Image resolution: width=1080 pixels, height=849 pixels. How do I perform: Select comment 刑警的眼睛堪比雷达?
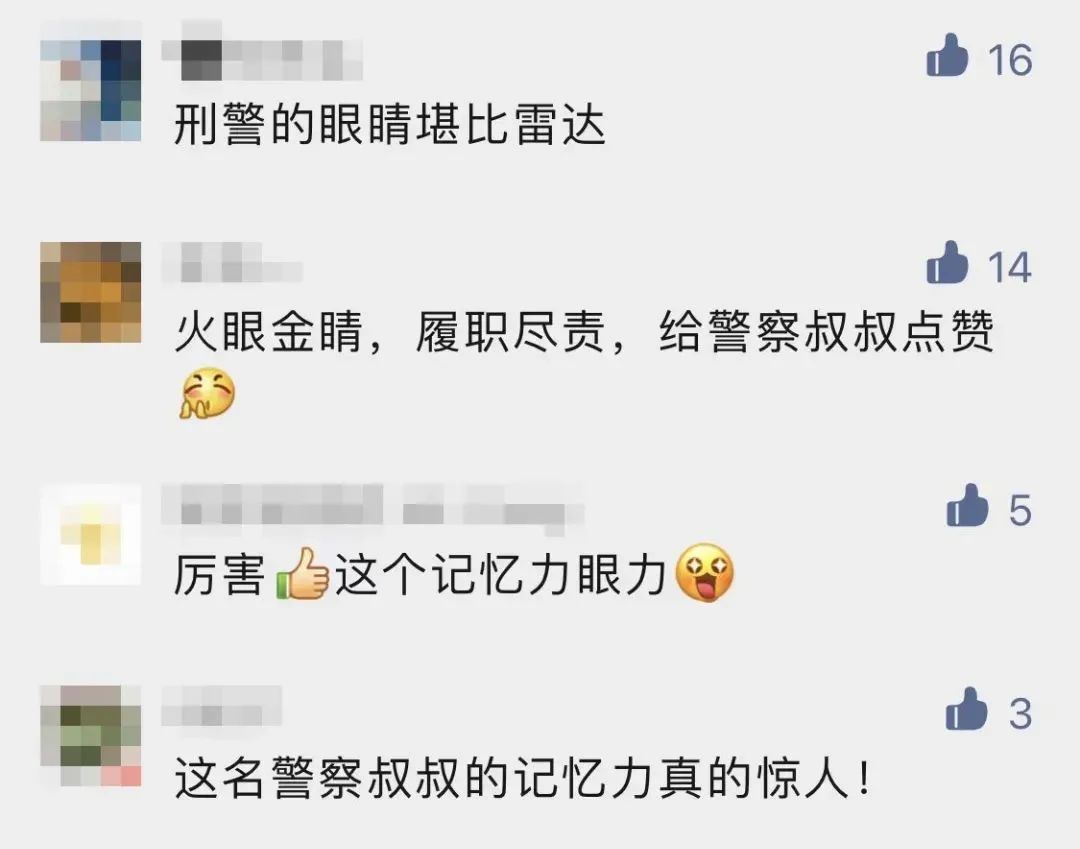[x=389, y=127]
